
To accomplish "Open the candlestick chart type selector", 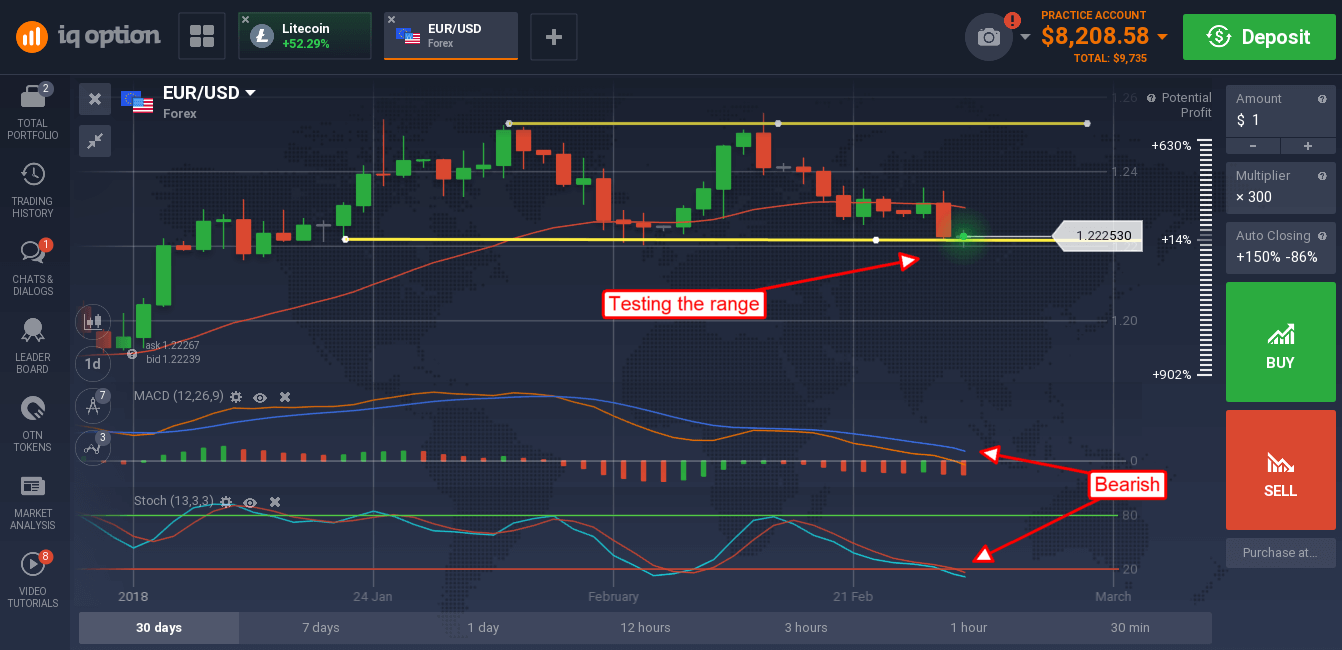I will (92, 321).
